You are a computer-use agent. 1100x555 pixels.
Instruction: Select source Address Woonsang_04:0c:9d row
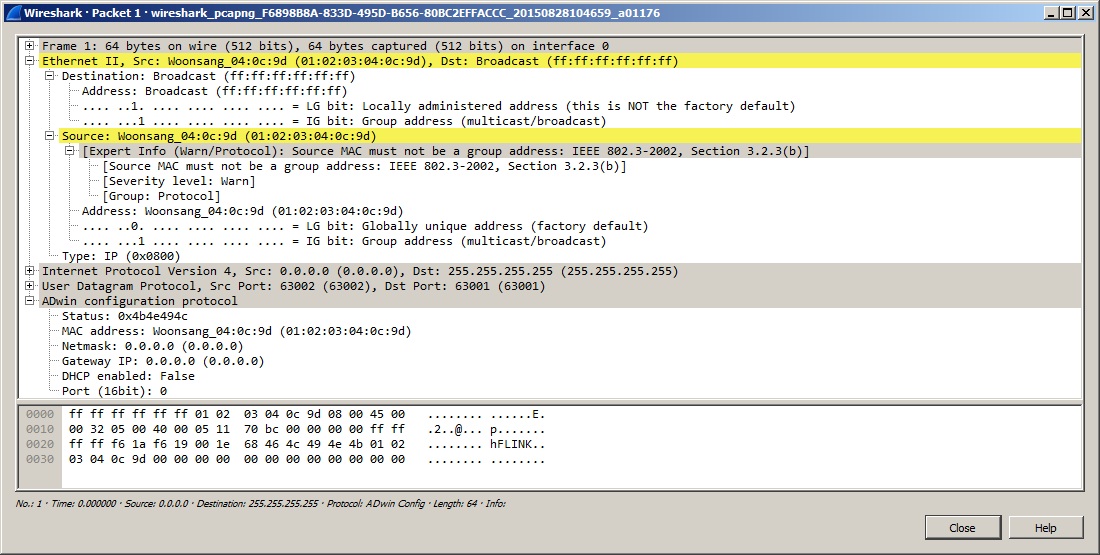click(242, 211)
